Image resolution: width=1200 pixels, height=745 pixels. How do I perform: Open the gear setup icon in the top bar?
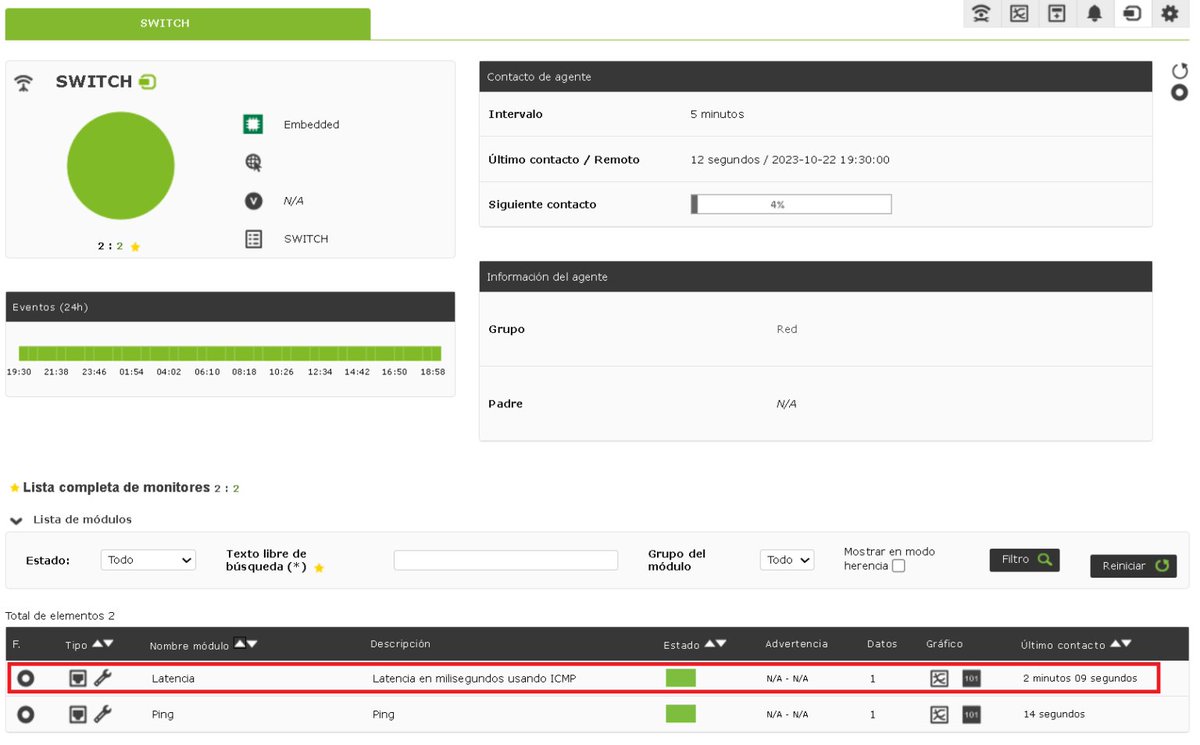(1170, 14)
